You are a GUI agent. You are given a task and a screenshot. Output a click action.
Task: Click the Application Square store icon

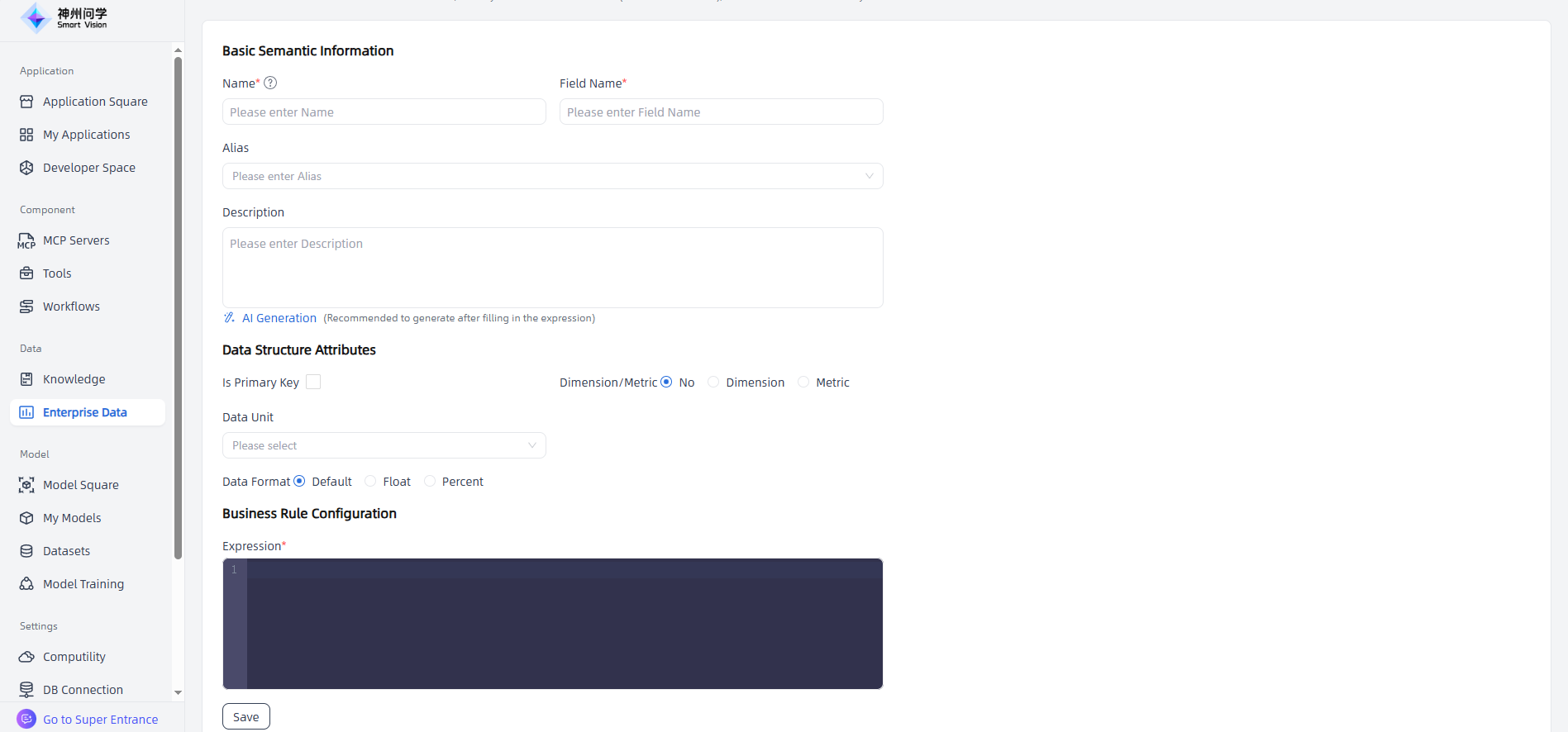[26, 102]
